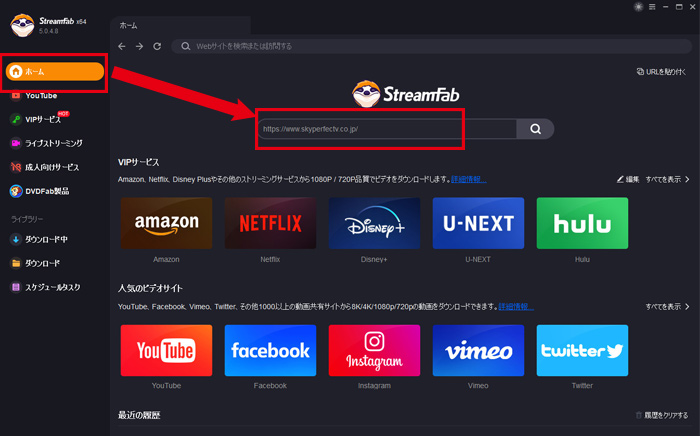Open the Twitter video site tile

582,350
